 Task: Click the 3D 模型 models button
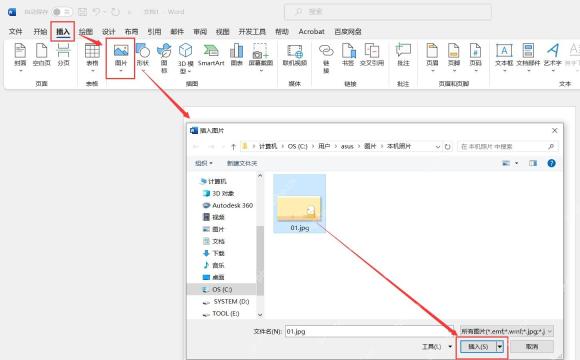185,58
